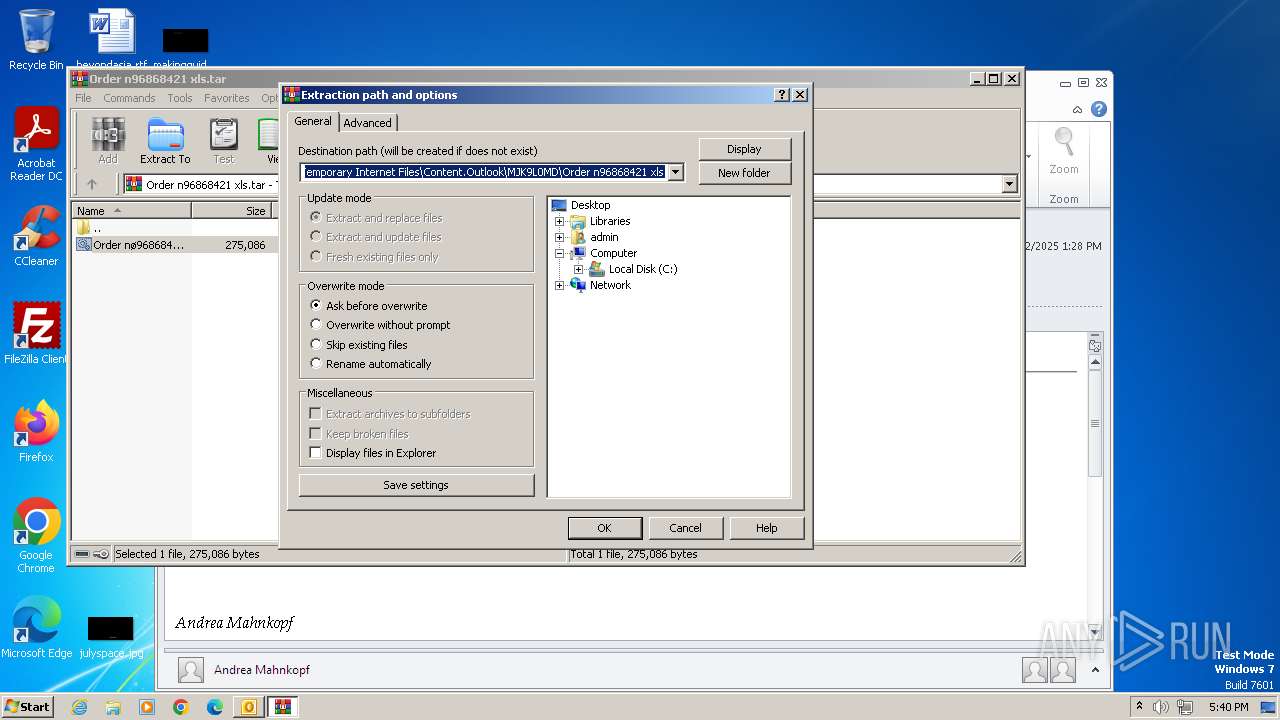Click the Start button

[28, 707]
